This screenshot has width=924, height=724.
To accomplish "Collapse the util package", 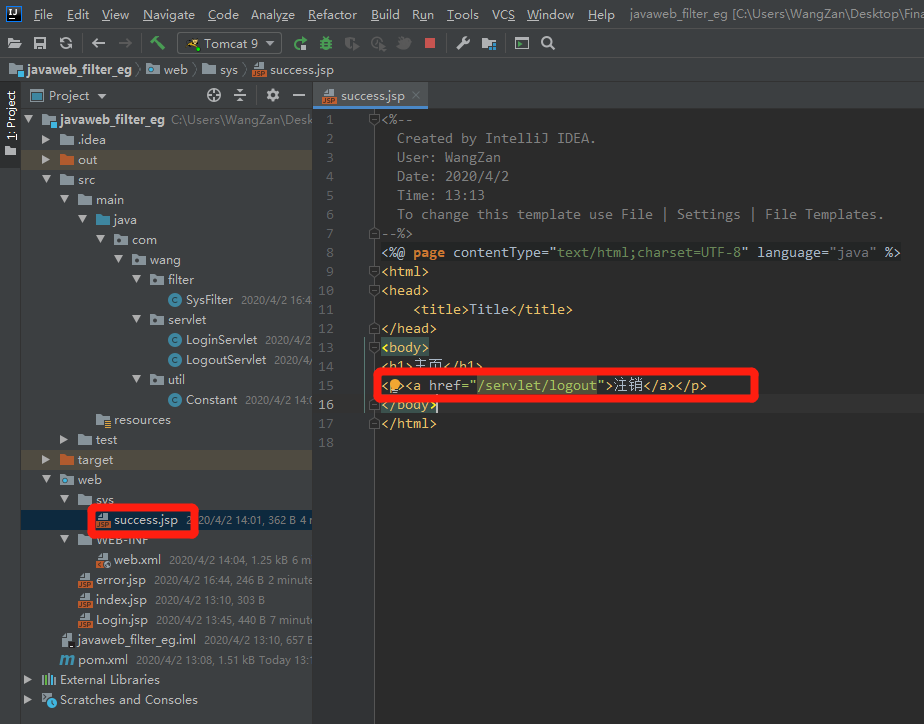I will pyautogui.click(x=137, y=379).
